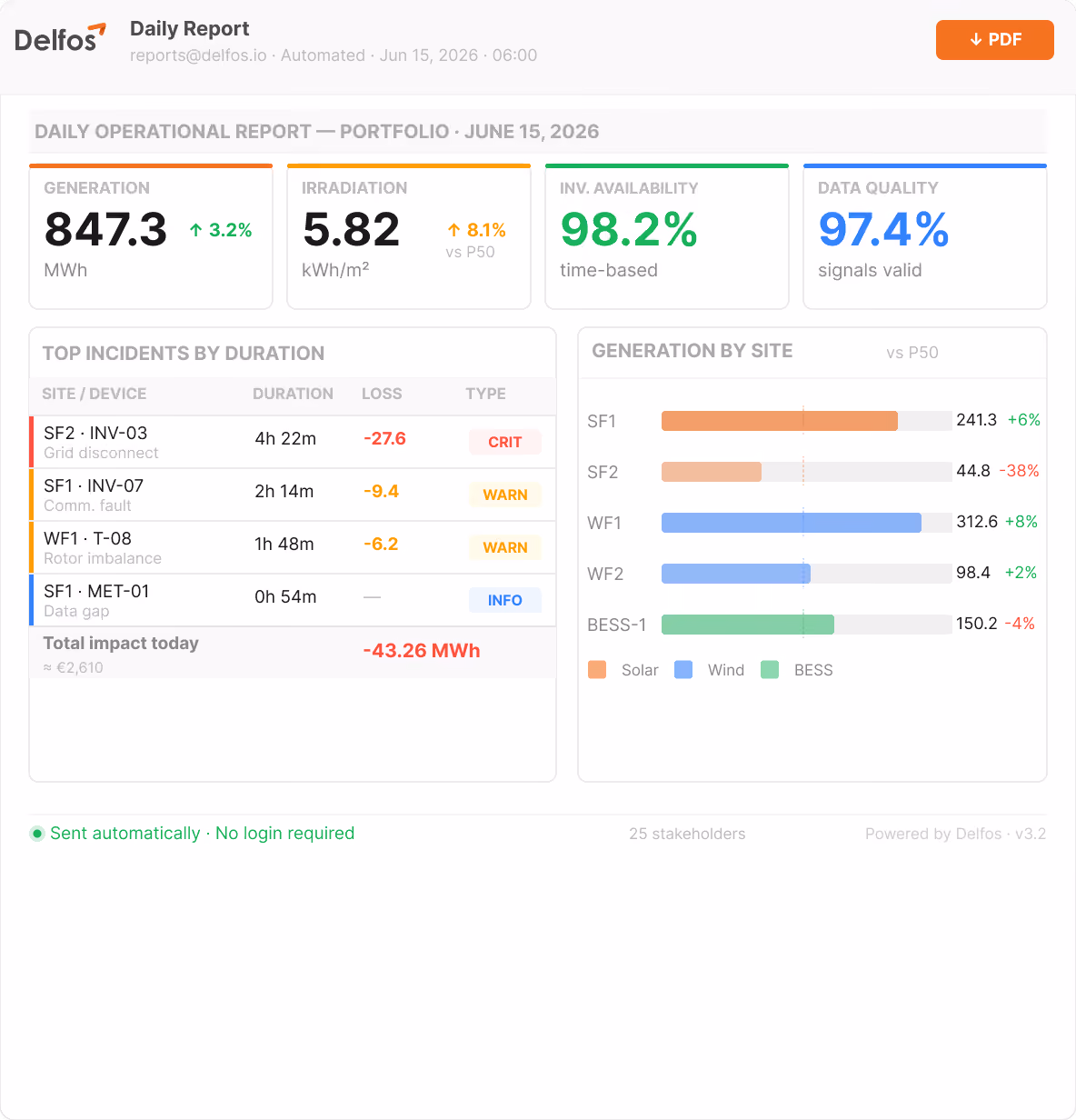Viewport: 1076px width, 1120px height.
Task: Open the WF1 · T-08 incident row
Action: (x=293, y=547)
